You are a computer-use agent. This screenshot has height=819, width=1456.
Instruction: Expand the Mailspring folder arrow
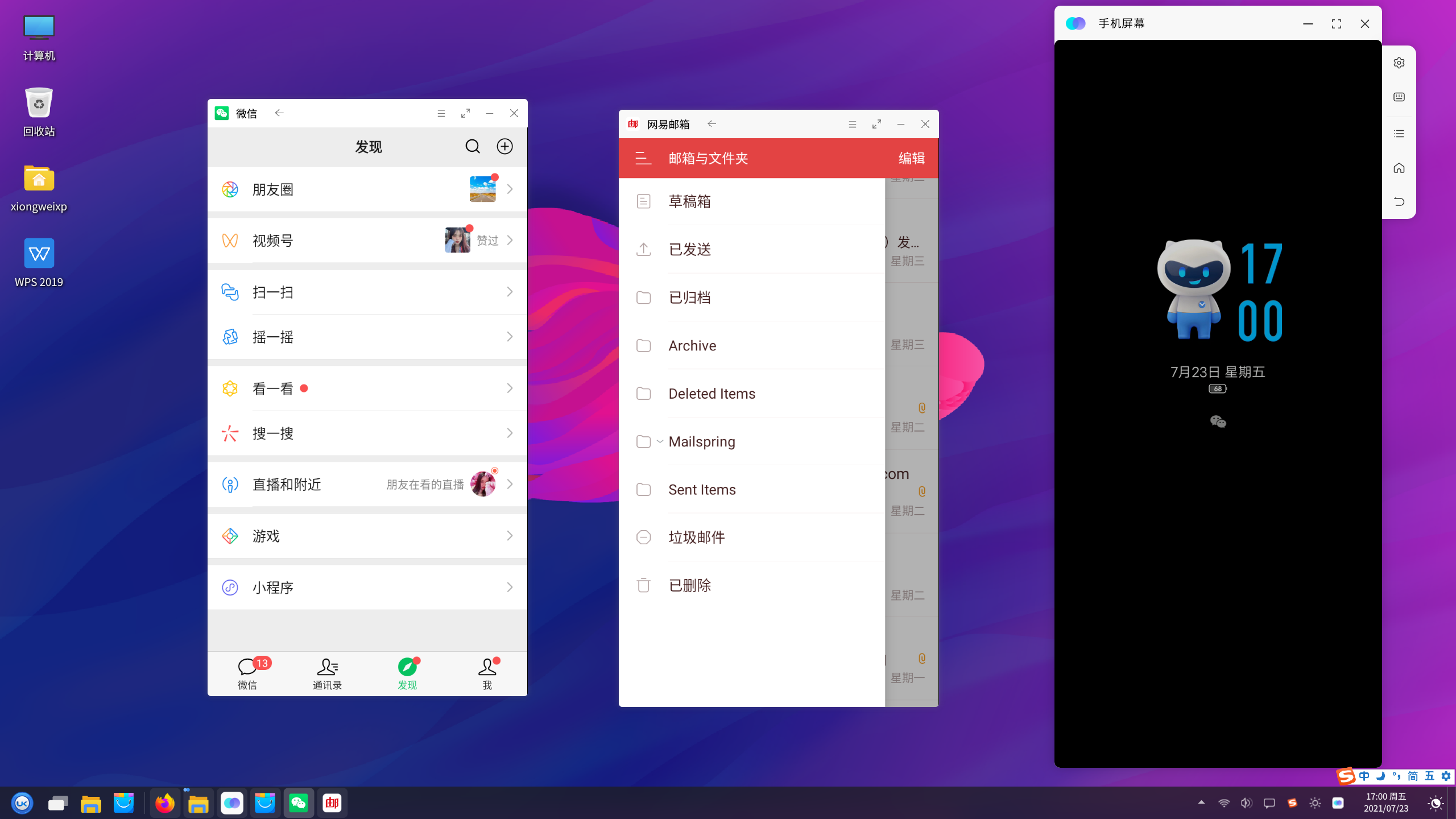660,441
